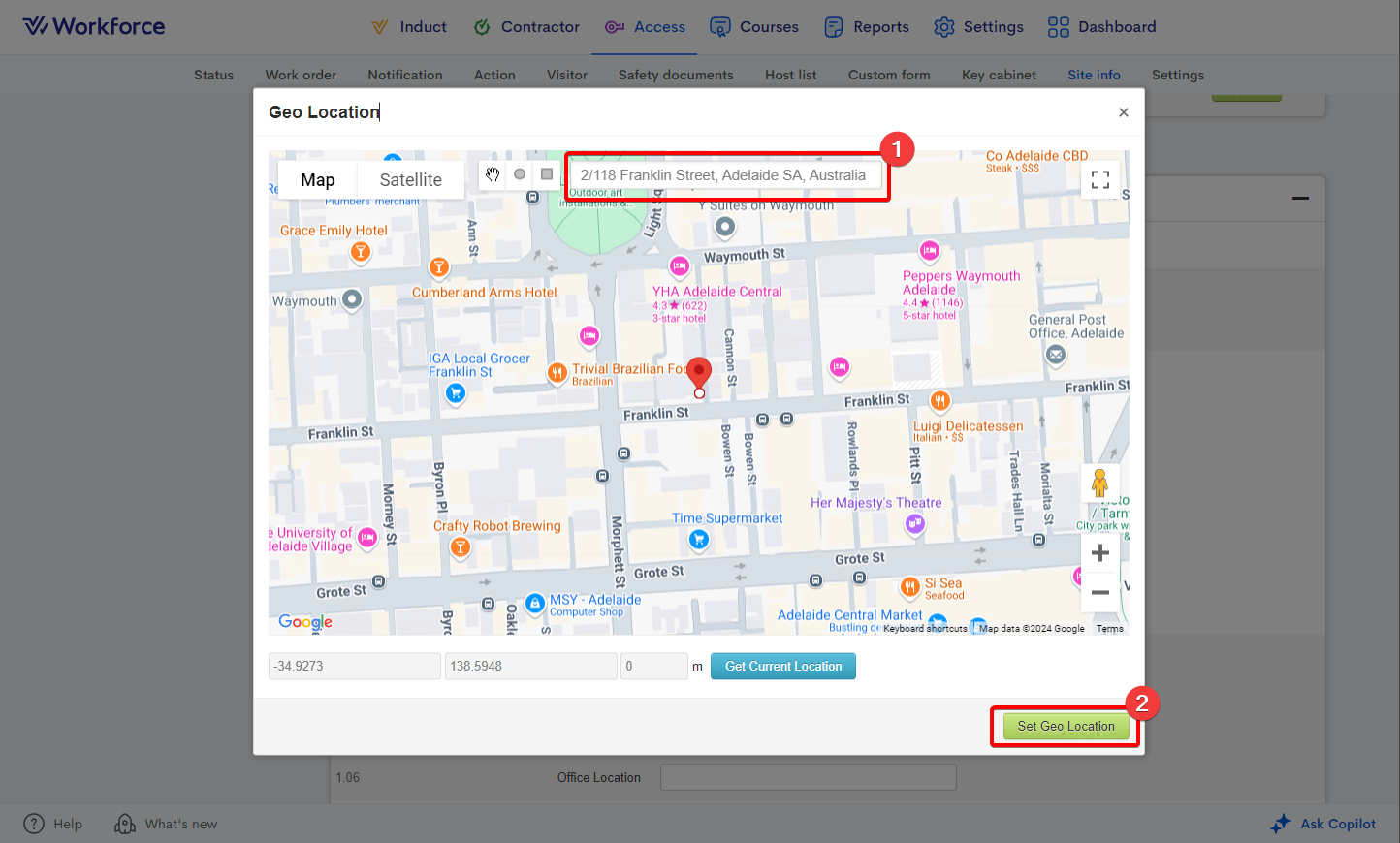Go to Status sub tab
This screenshot has width=1400, height=843.
click(x=213, y=75)
